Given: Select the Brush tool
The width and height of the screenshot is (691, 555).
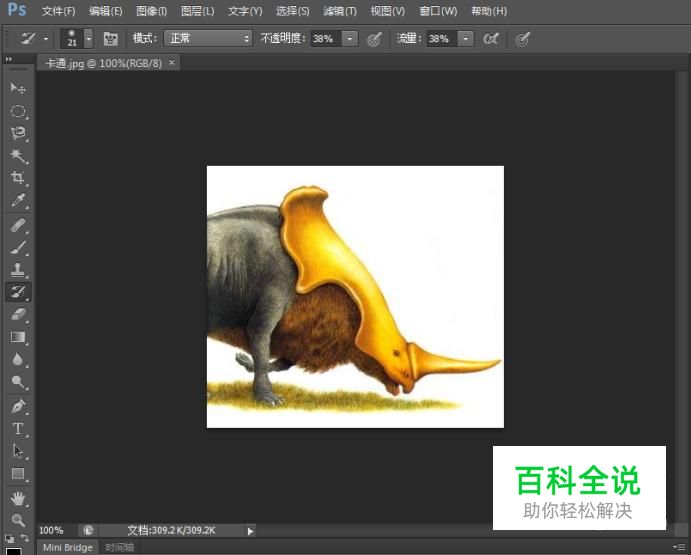Looking at the screenshot, I should pyautogui.click(x=18, y=248).
